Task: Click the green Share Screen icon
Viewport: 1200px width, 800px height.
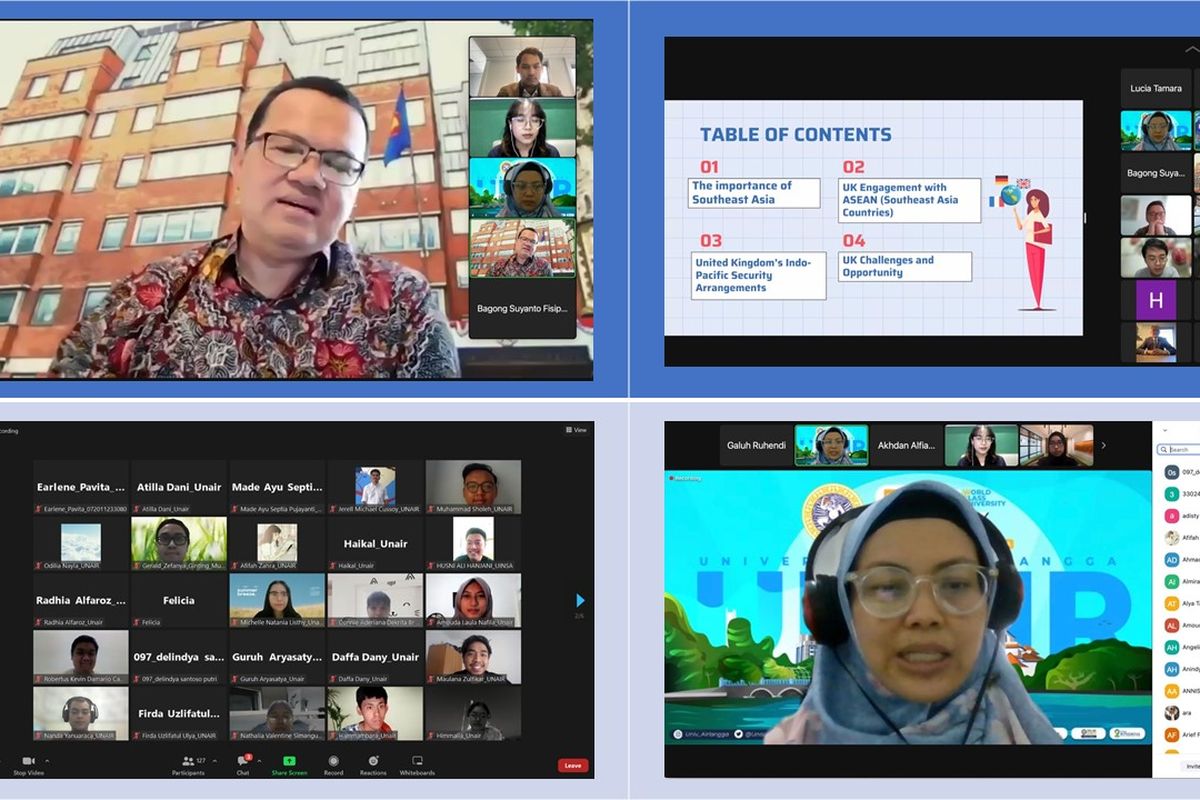Action: [x=289, y=761]
